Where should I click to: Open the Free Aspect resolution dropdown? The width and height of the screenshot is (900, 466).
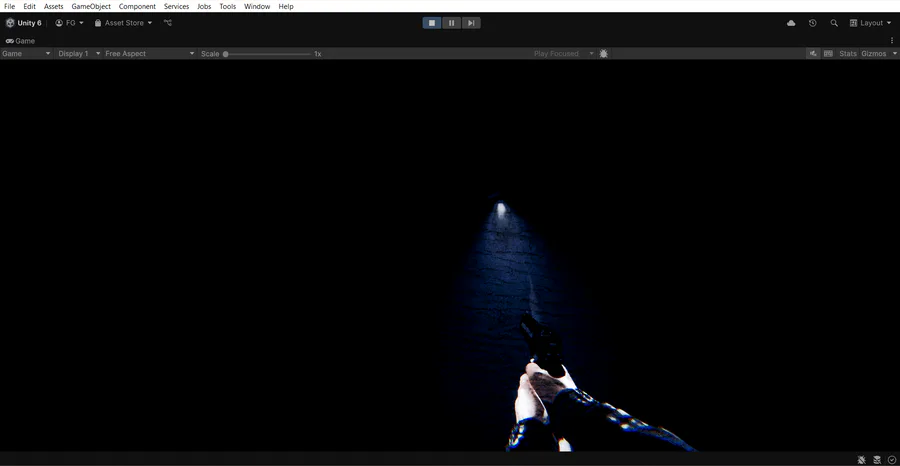pyautogui.click(x=150, y=53)
